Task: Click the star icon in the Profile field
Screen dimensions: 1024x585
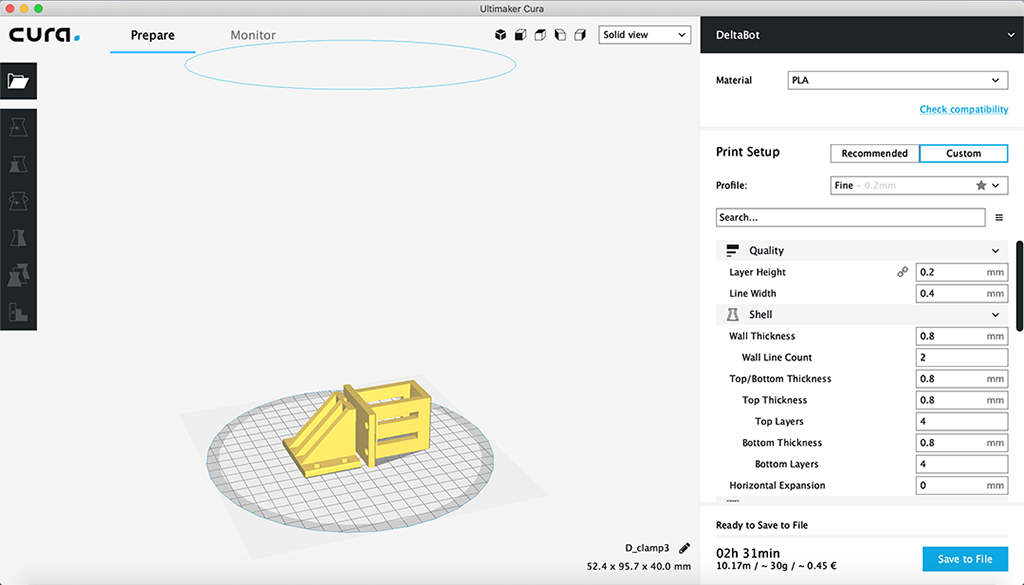Action: click(x=981, y=185)
